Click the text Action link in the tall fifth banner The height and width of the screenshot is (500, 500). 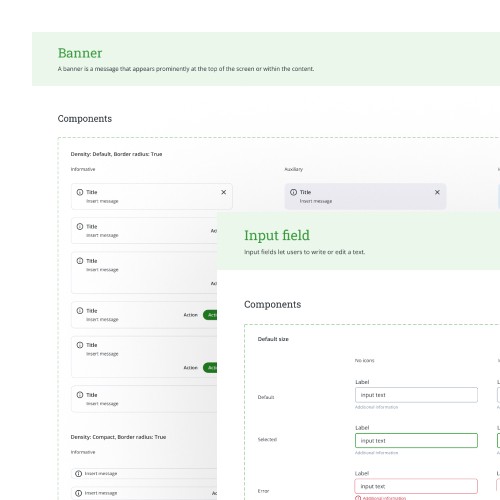191,368
